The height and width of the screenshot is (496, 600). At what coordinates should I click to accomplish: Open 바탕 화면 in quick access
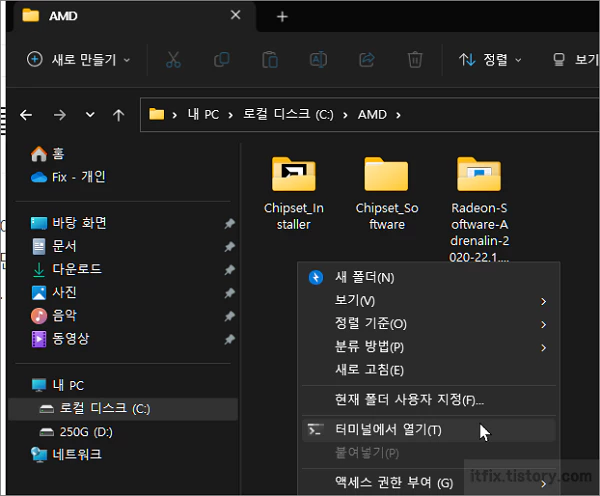69,223
